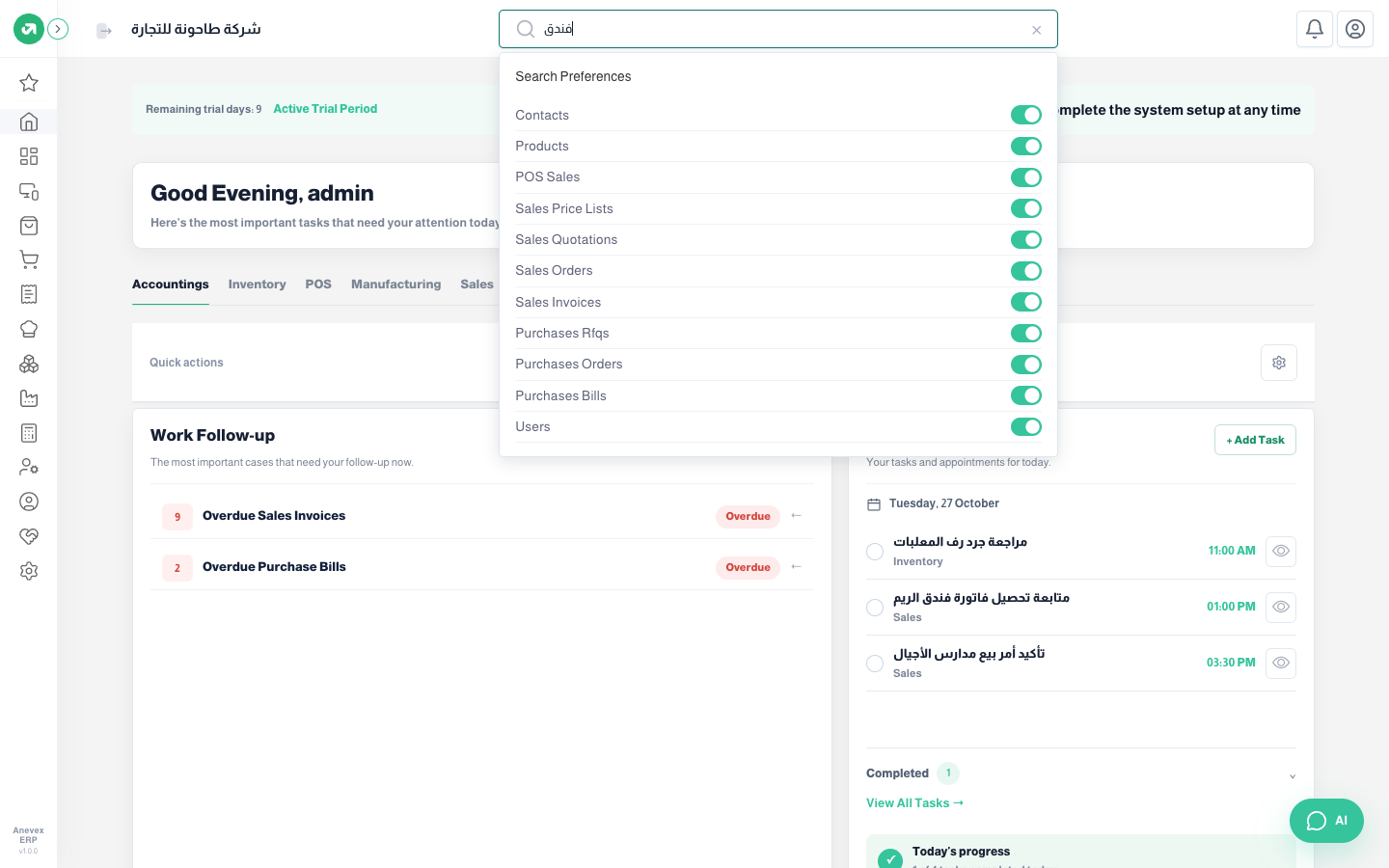Toggle Products search preference off
The width and height of the screenshot is (1389, 868).
1026,147
